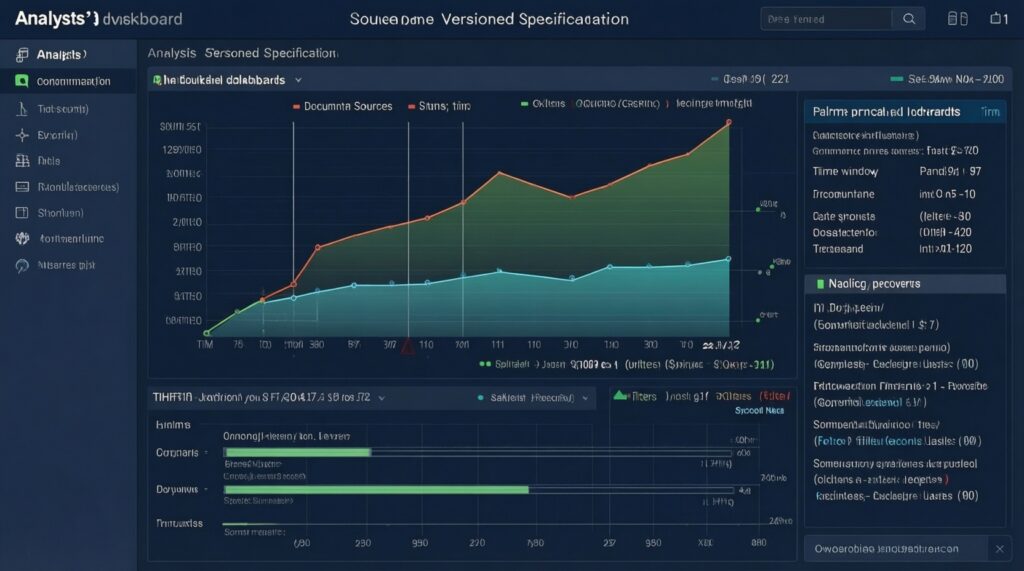The height and width of the screenshot is (571, 1024).
Task: Click the notification icon showing 1
Action: click(998, 19)
